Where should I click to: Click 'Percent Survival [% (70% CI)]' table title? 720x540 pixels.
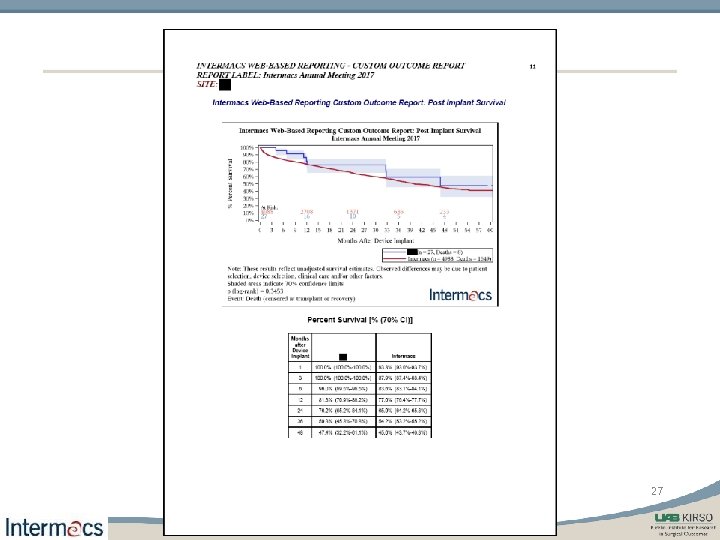coord(360,320)
